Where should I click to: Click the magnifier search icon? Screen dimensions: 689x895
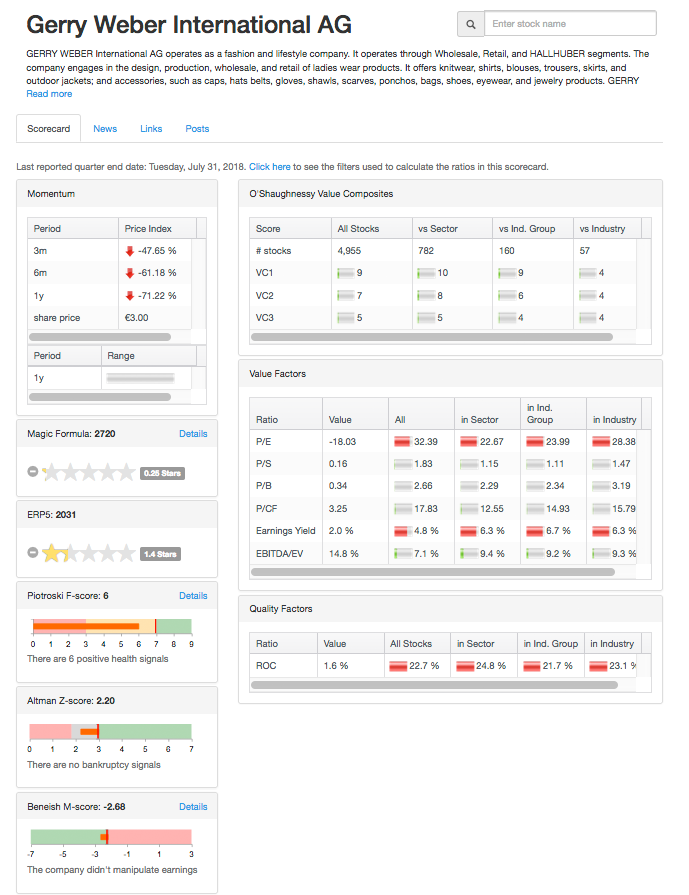click(470, 24)
